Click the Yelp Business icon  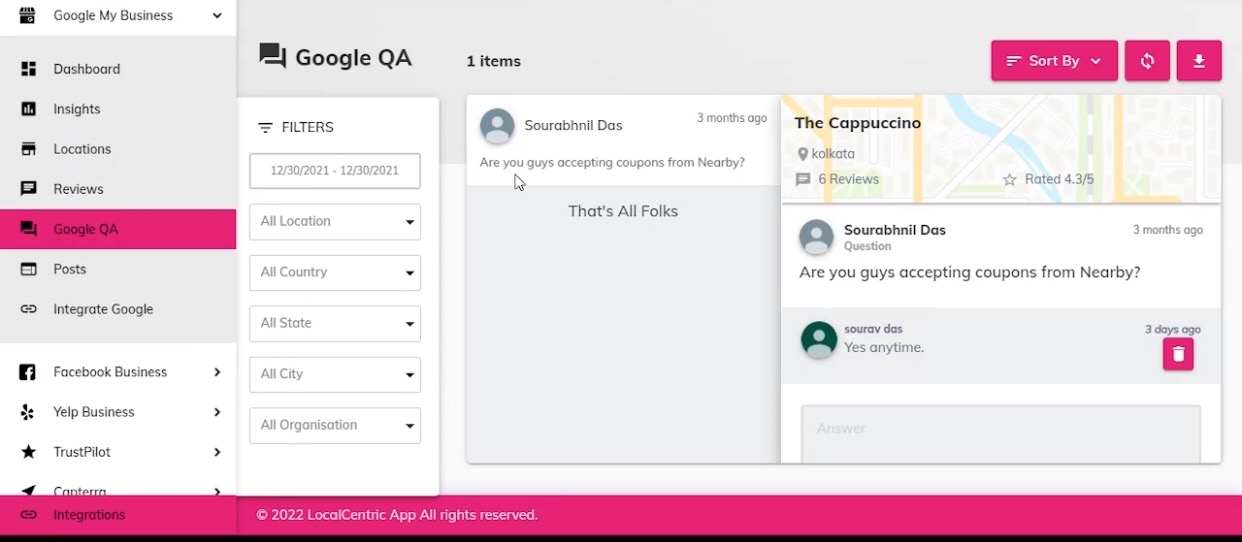[x=29, y=412]
